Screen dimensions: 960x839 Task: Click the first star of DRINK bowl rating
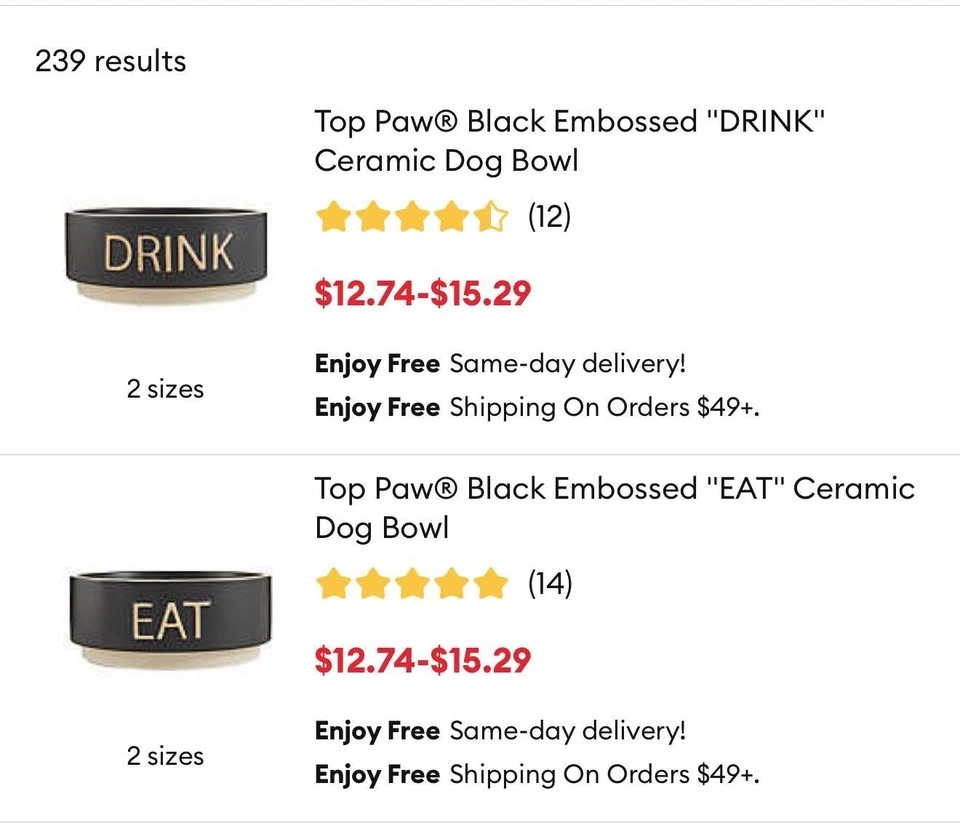coord(332,216)
